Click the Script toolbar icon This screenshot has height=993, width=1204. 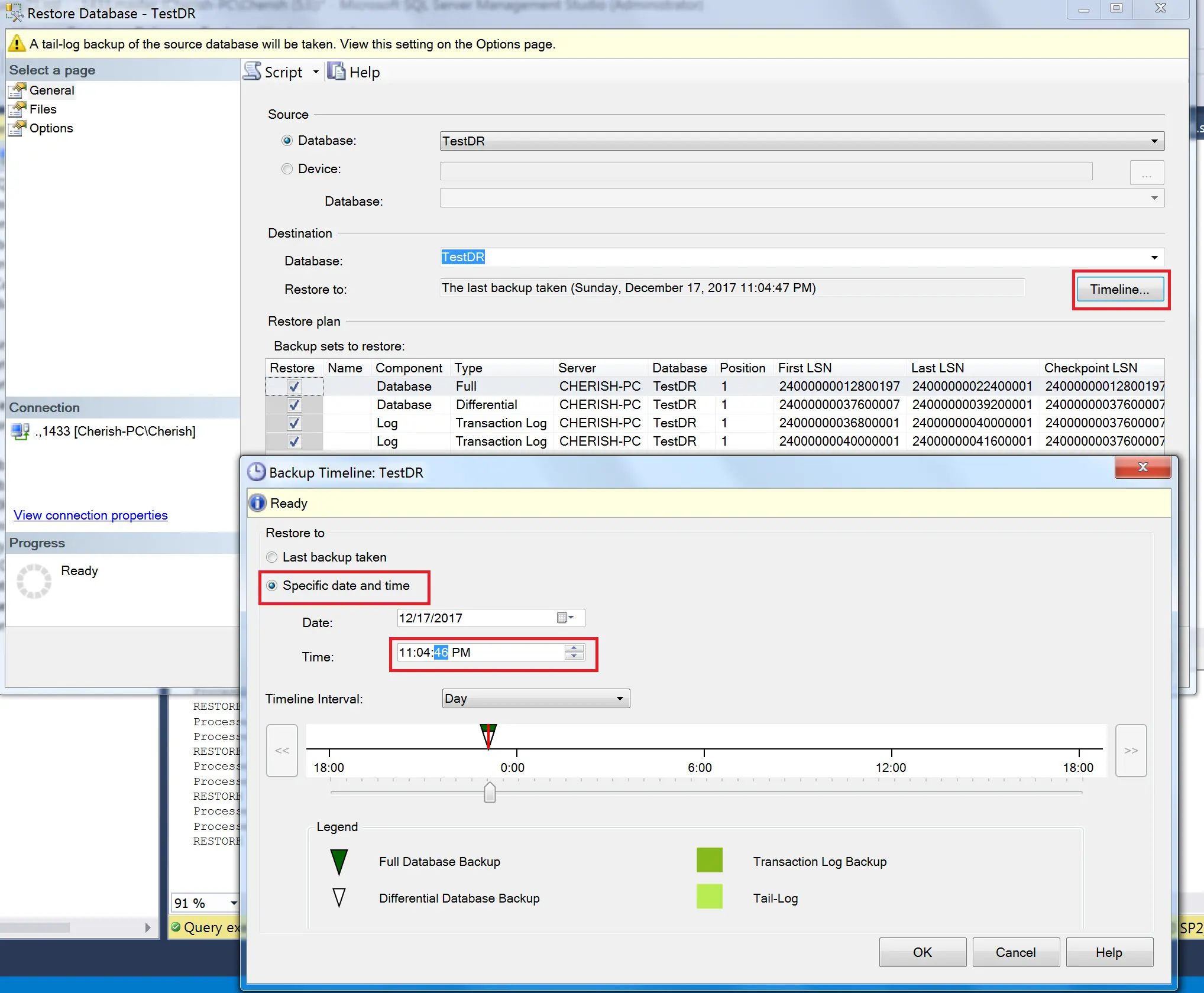(x=253, y=72)
